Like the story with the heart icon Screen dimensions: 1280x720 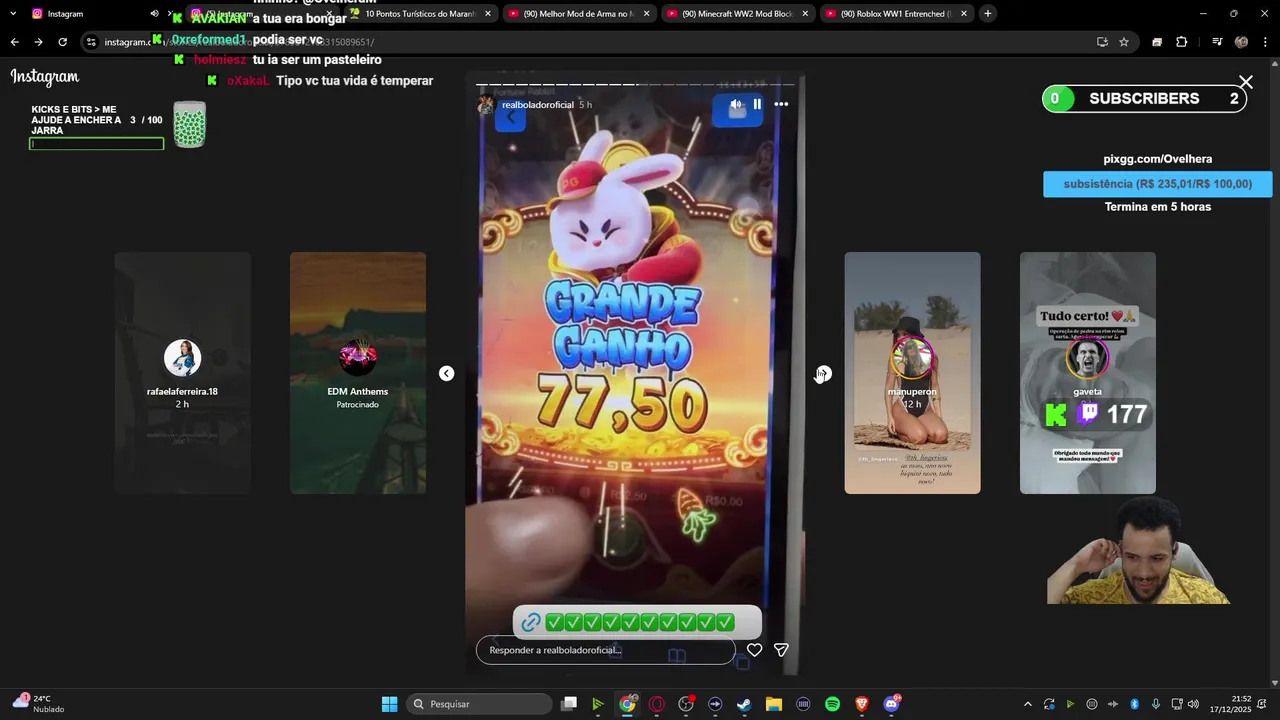coord(755,650)
